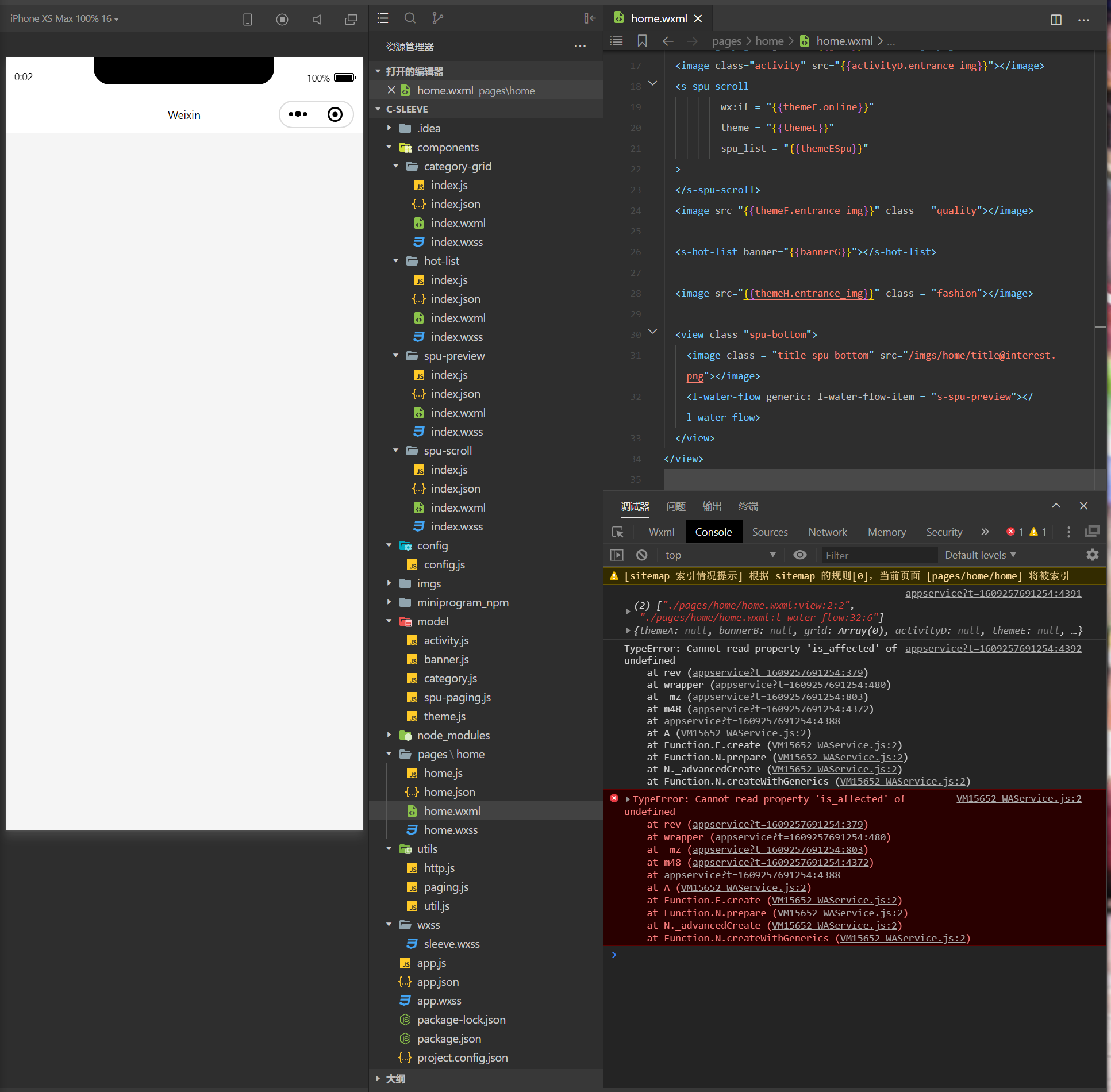Screen dimensions: 1111x1092
Task: Click Weixin capsule close circle
Action: [335, 114]
